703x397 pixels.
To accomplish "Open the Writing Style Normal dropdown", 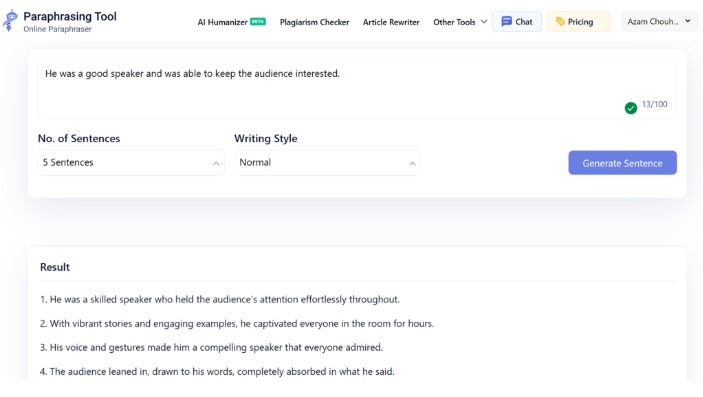I will pos(327,162).
